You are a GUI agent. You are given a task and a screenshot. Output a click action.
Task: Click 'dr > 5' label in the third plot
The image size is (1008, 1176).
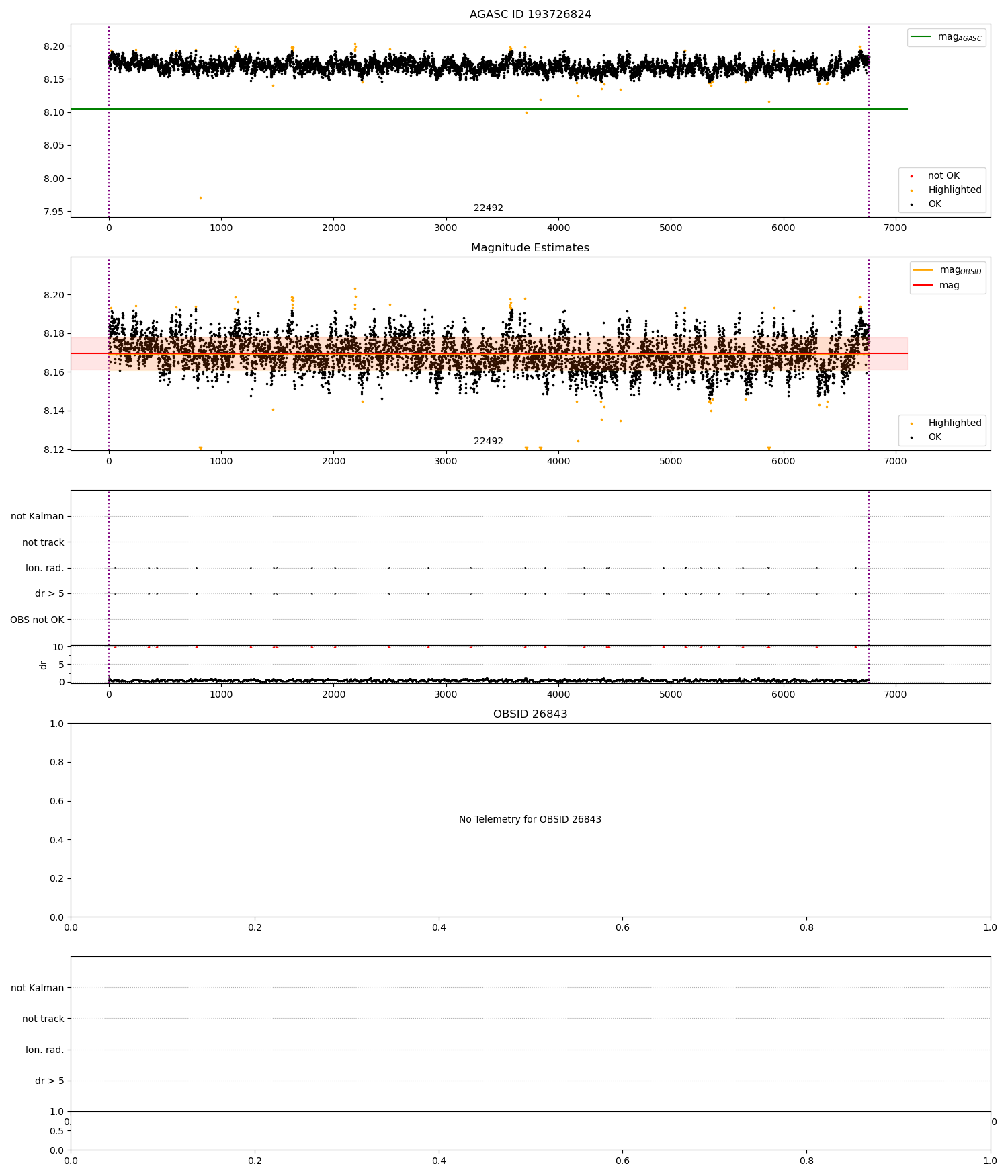[x=50, y=593]
